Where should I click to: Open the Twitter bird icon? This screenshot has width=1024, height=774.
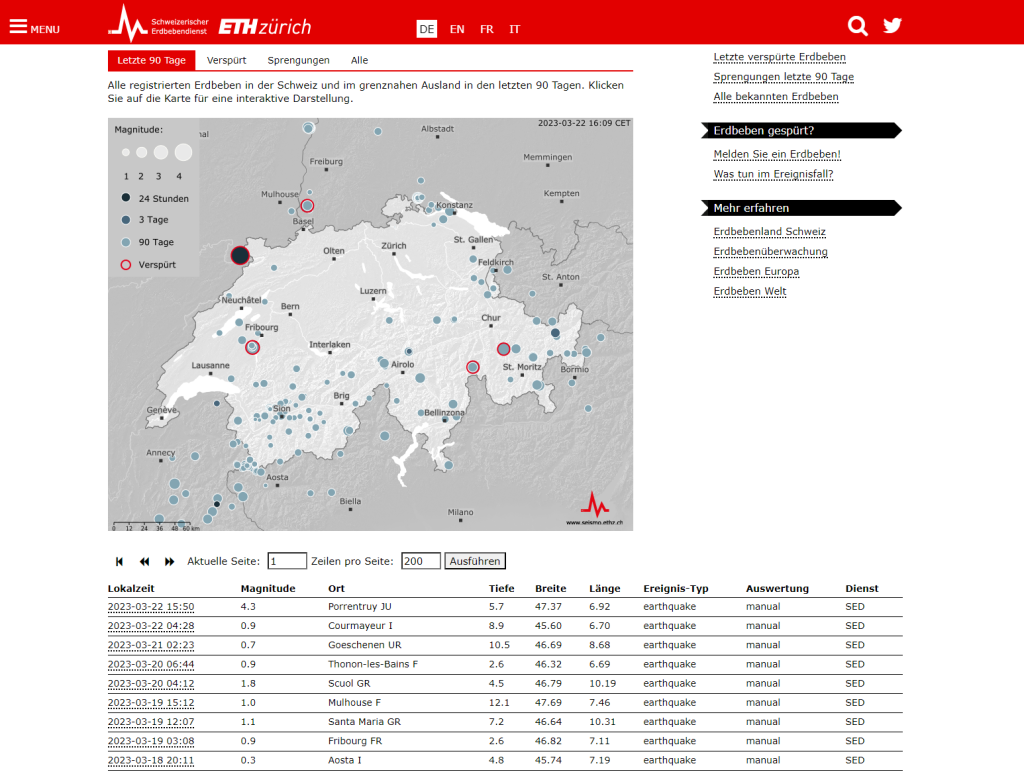[x=892, y=26]
